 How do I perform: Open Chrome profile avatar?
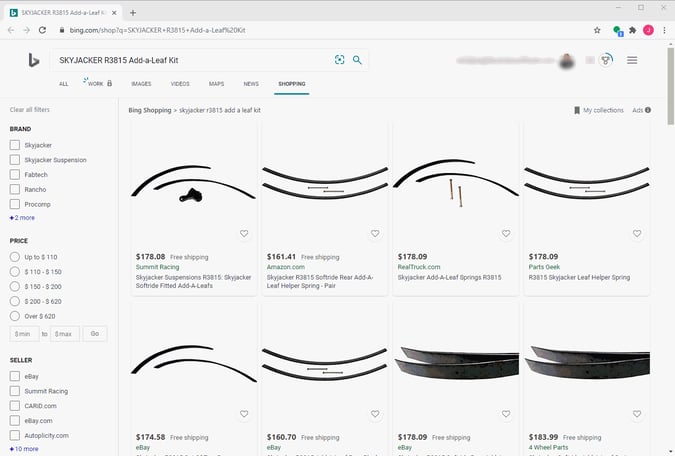coord(648,30)
